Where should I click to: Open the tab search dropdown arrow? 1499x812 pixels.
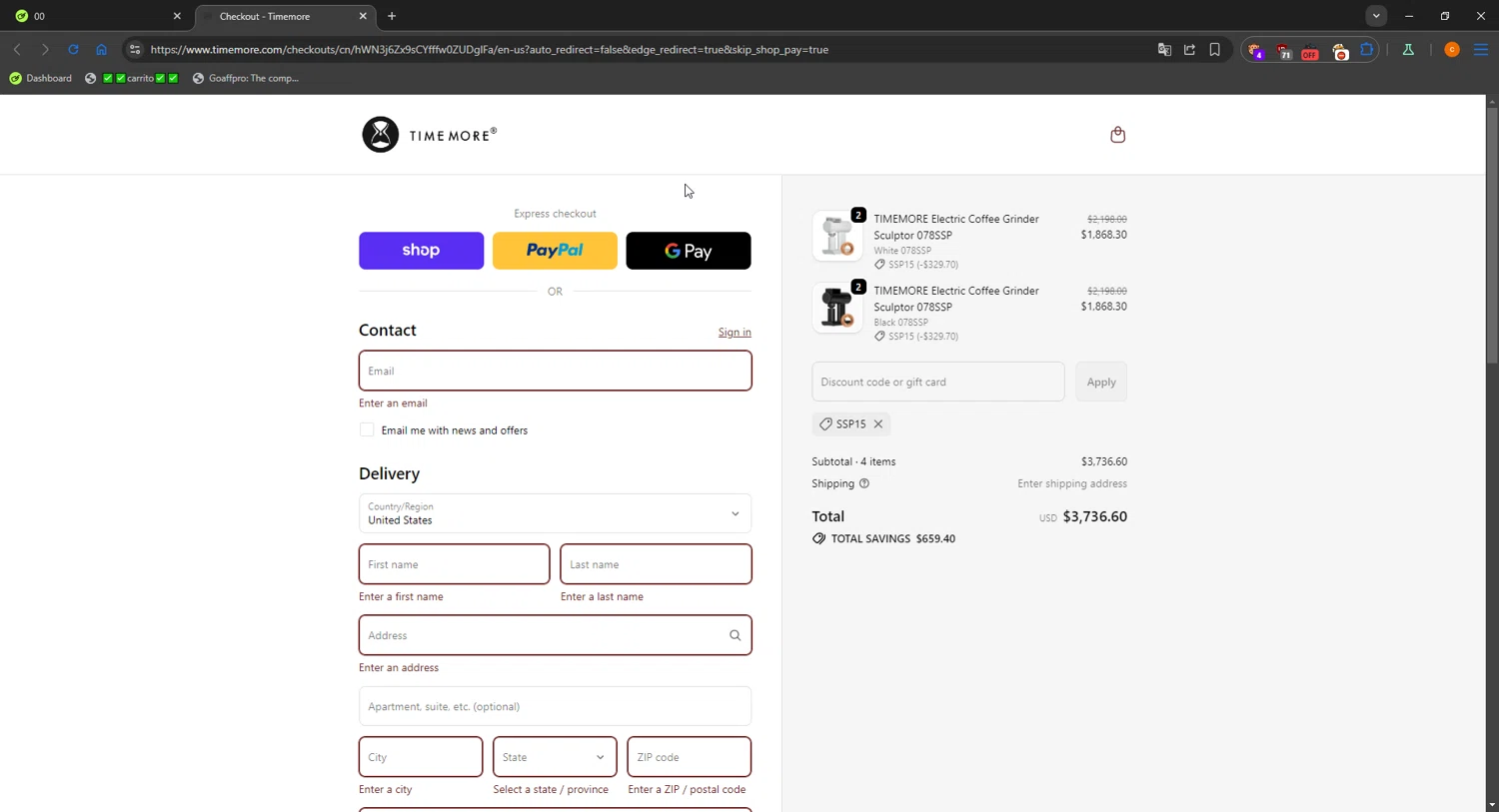[1376, 16]
